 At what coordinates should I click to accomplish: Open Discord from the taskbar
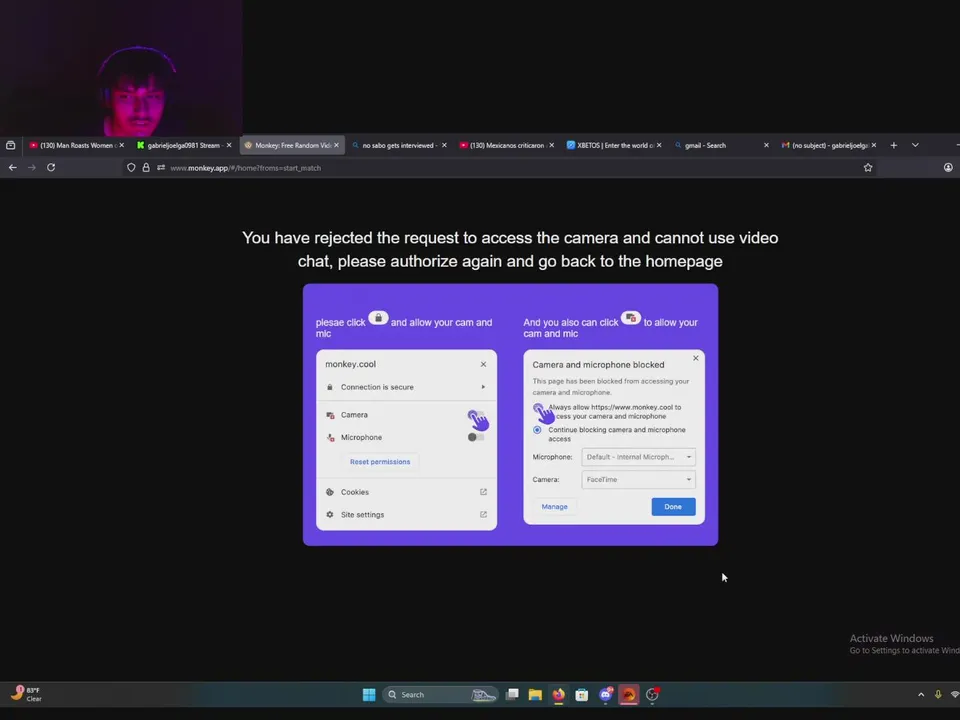pyautogui.click(x=606, y=694)
